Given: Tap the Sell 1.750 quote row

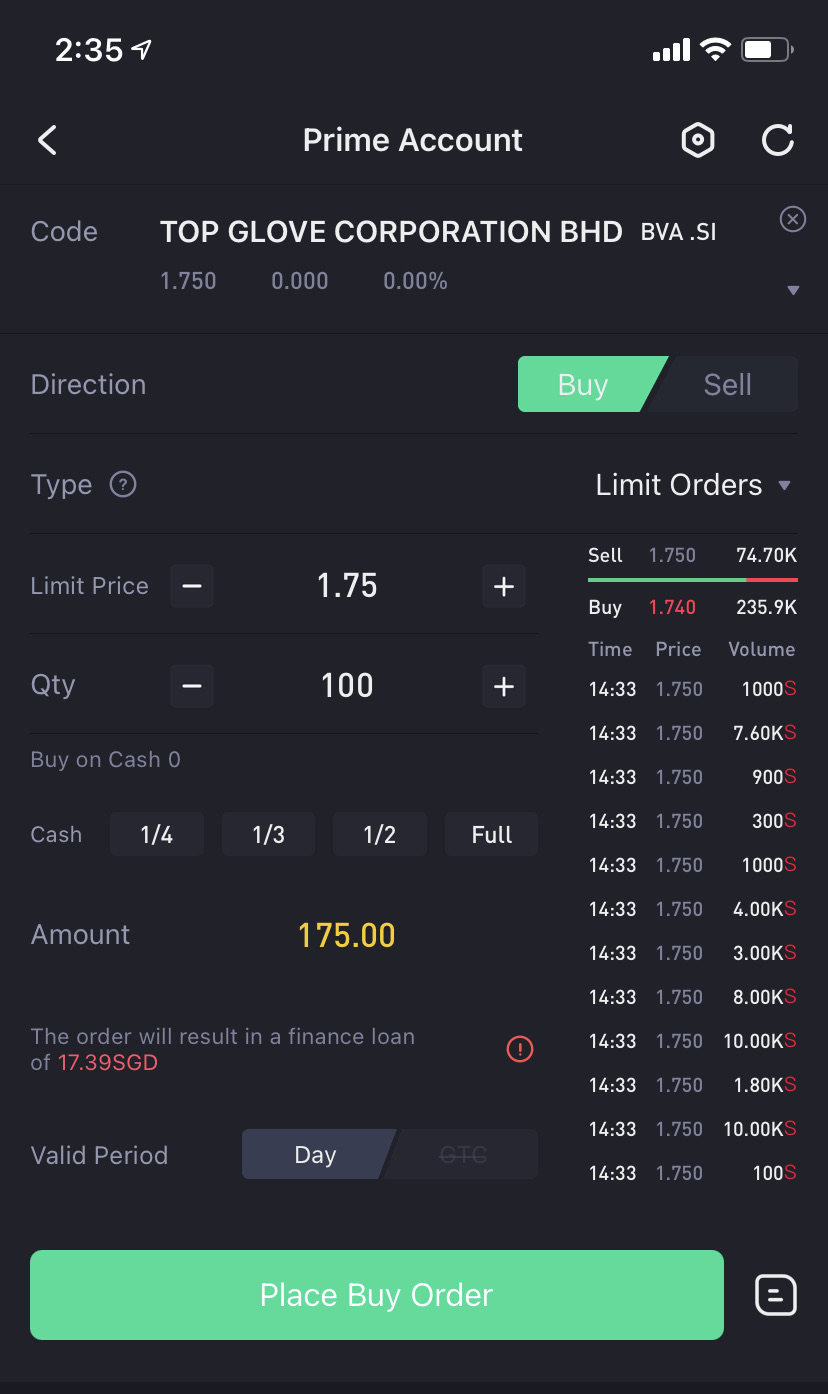Looking at the screenshot, I should (693, 556).
